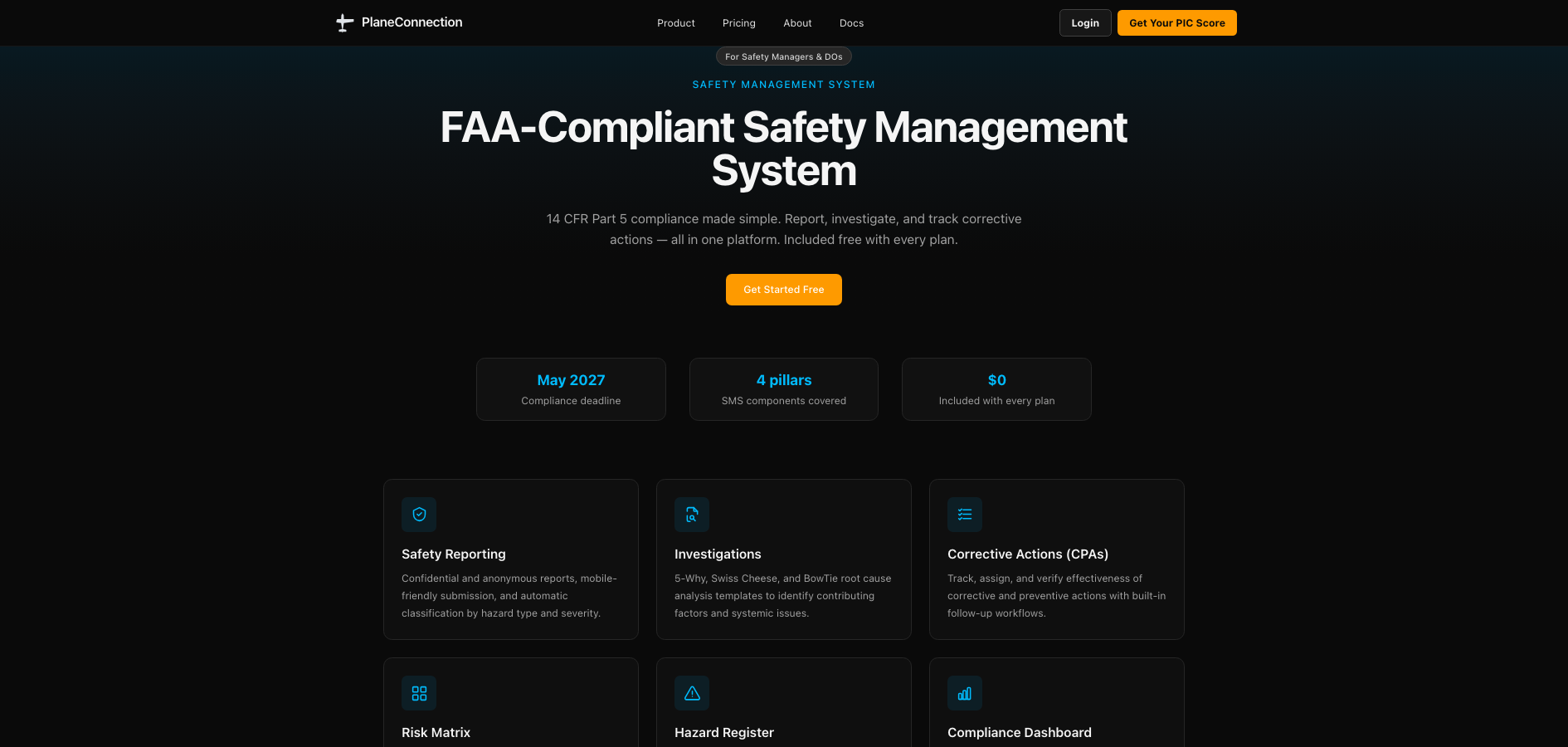The image size is (1568, 747).
Task: Click the Get Started Free button
Action: pos(784,290)
